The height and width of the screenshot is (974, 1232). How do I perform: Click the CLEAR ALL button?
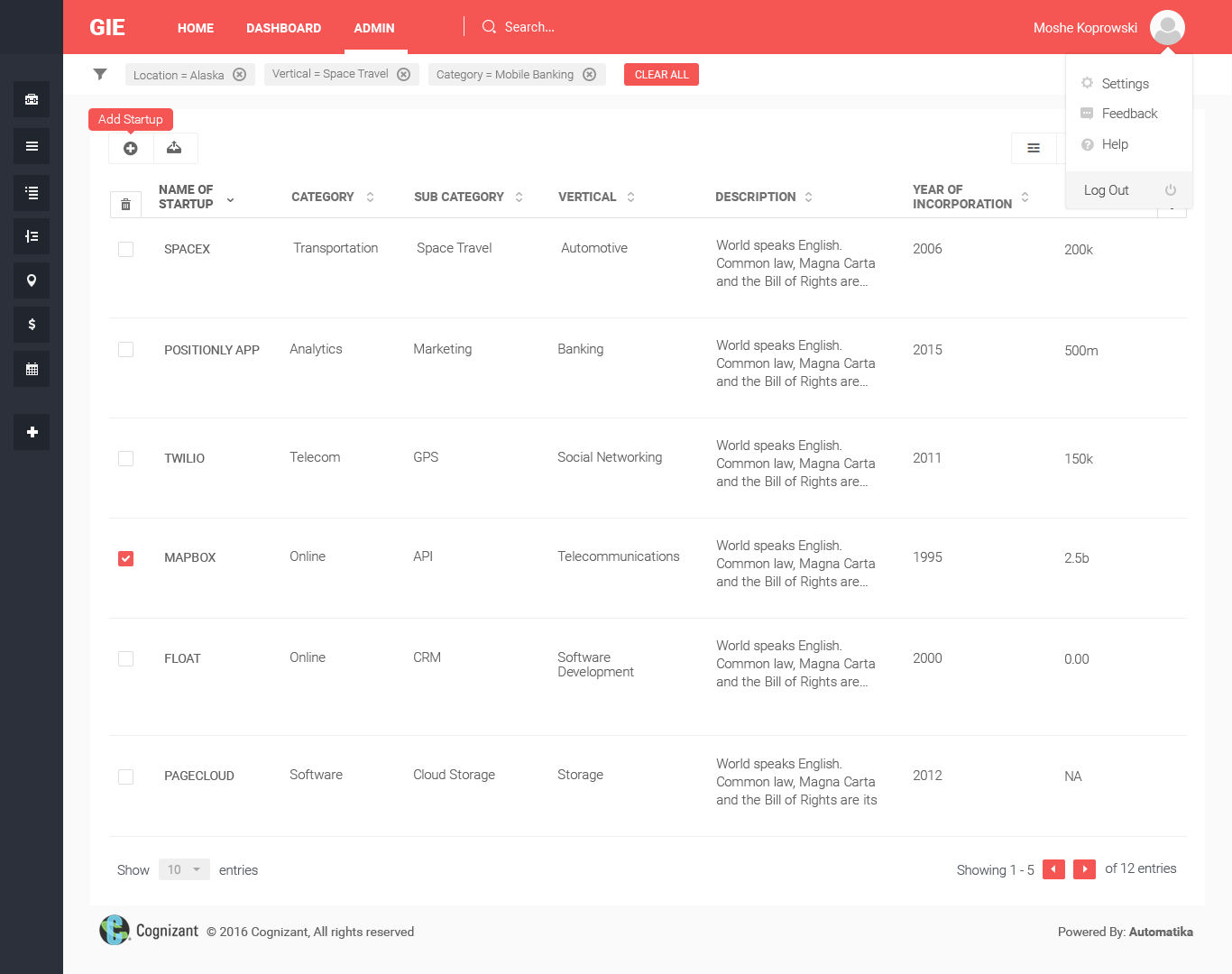pyautogui.click(x=661, y=75)
